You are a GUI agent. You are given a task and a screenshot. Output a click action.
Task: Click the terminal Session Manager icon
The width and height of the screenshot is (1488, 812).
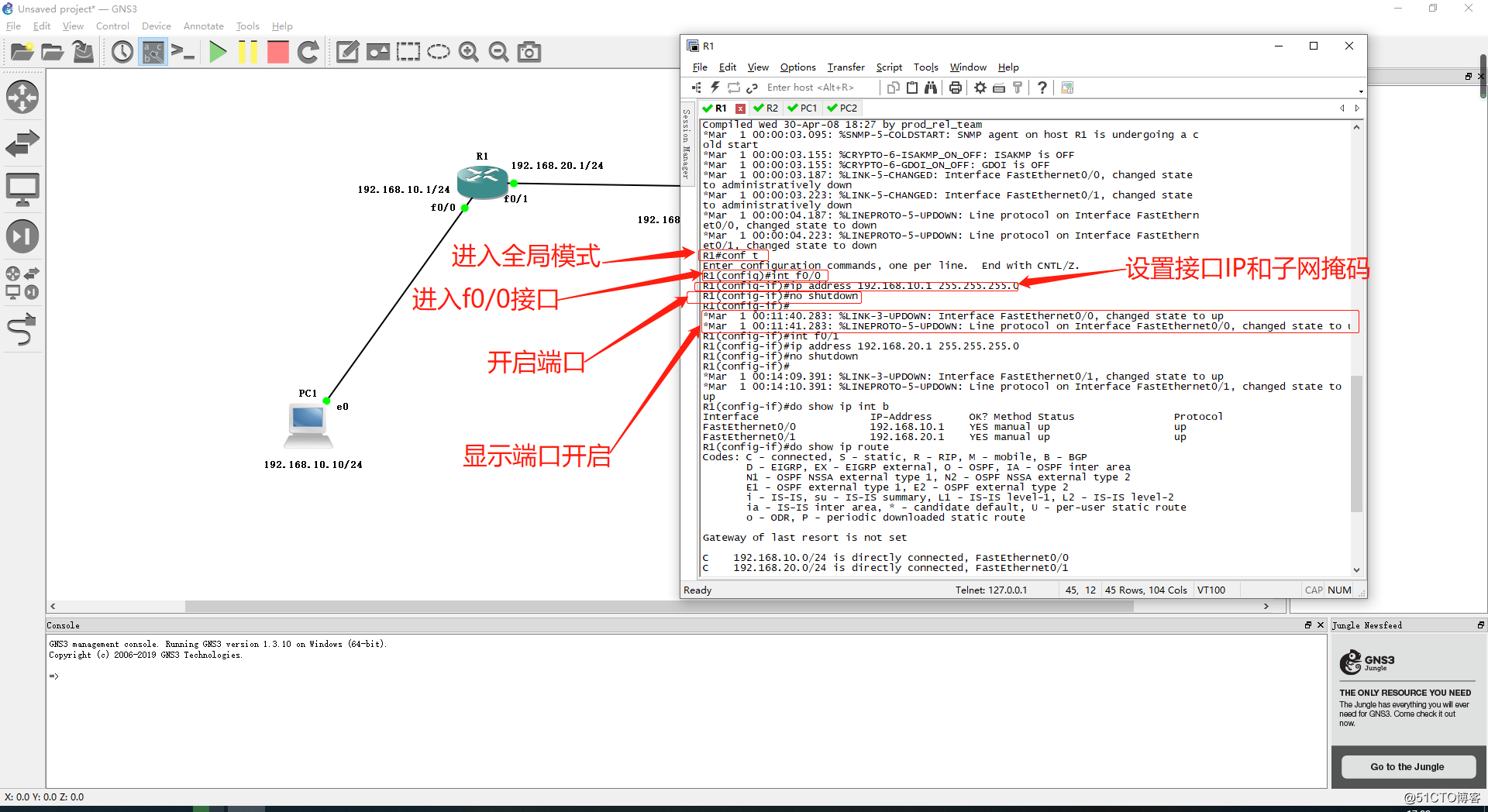696,88
